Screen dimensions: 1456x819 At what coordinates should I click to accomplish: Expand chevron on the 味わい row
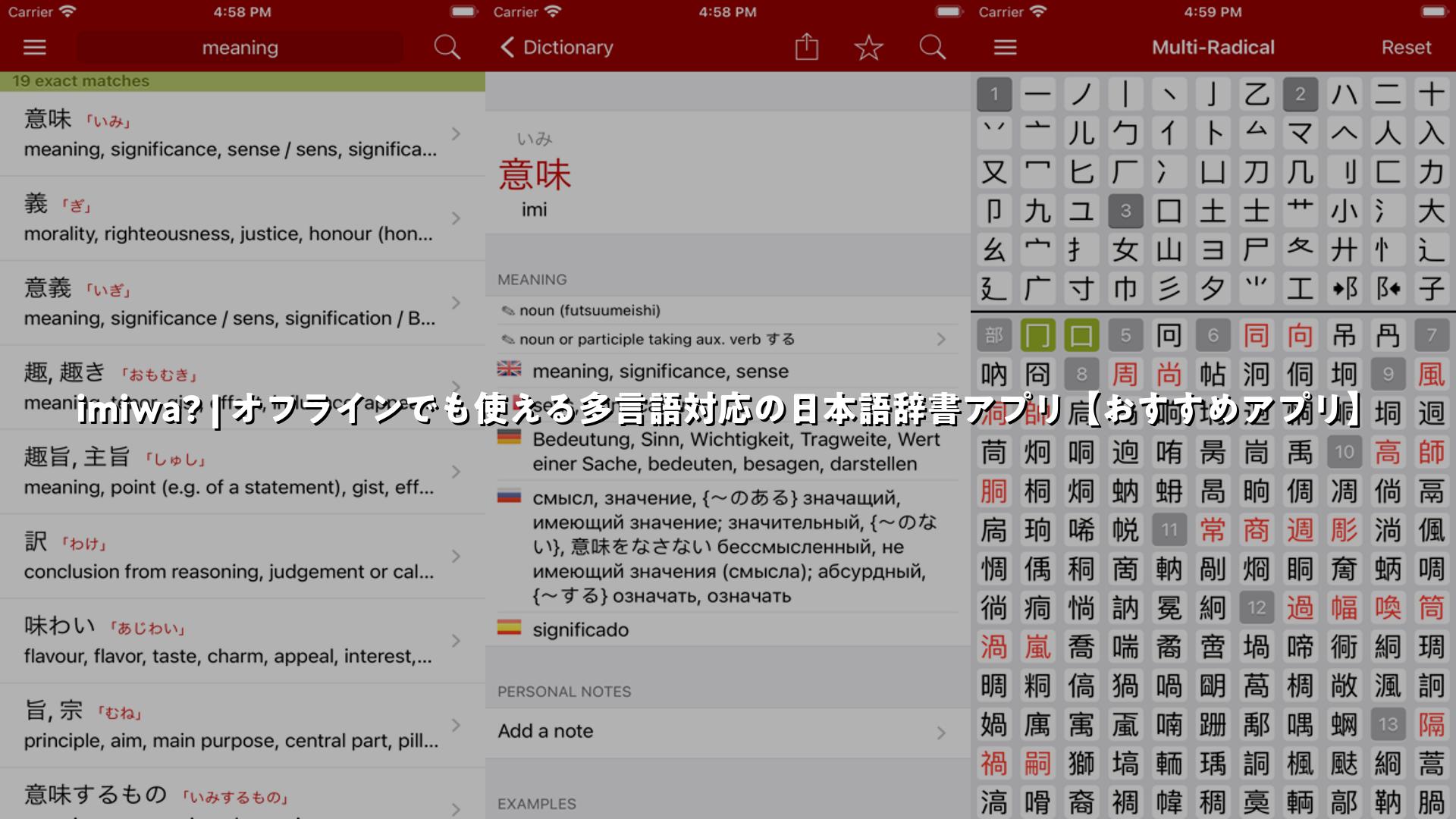pyautogui.click(x=456, y=641)
